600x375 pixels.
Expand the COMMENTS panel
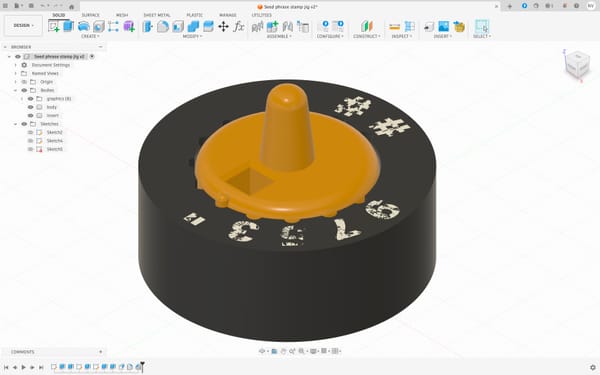(x=101, y=352)
